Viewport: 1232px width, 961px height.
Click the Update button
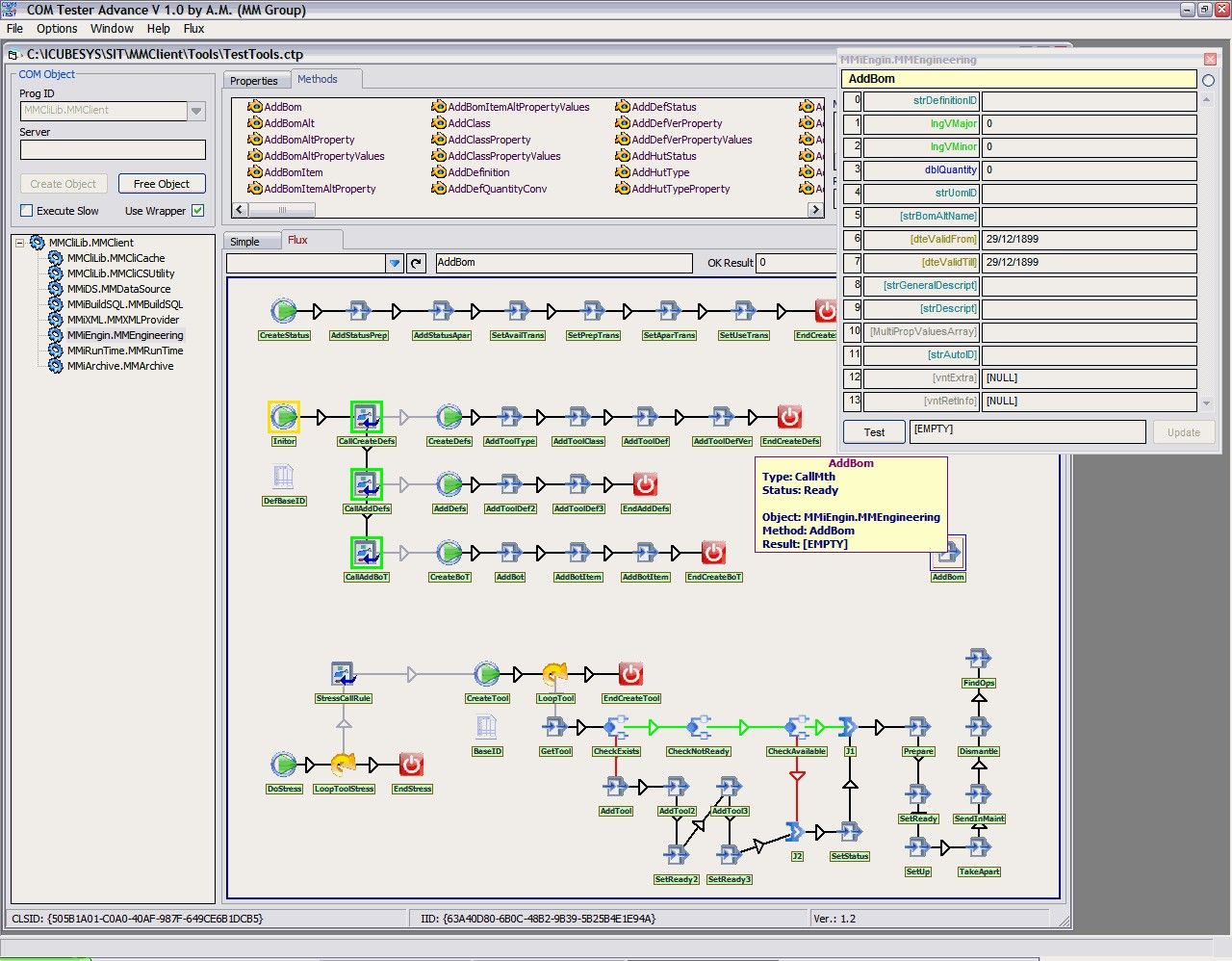(x=1184, y=432)
